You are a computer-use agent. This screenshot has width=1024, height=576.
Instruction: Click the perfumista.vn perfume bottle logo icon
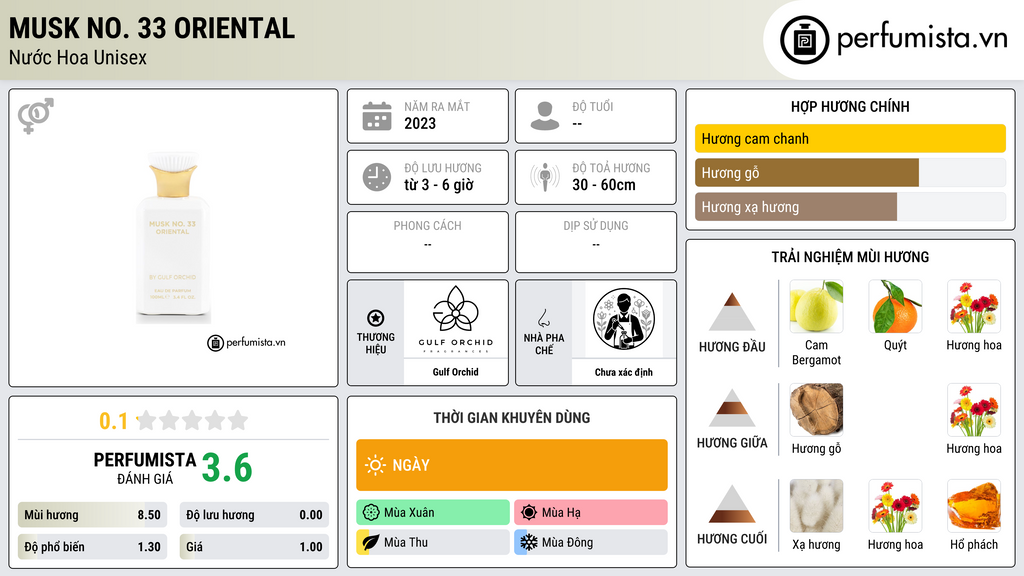click(x=805, y=40)
